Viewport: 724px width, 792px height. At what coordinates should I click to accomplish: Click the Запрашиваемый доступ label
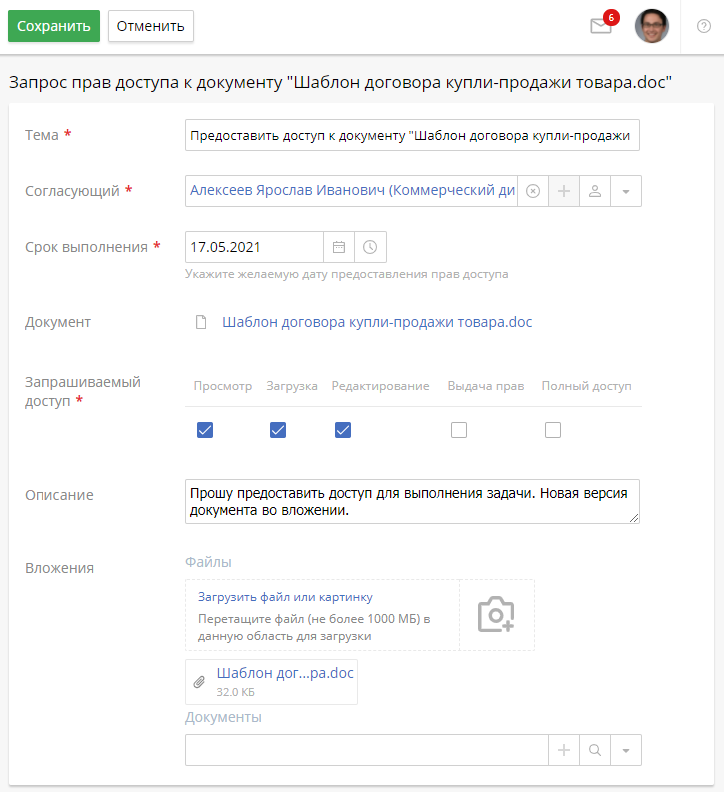point(83,391)
